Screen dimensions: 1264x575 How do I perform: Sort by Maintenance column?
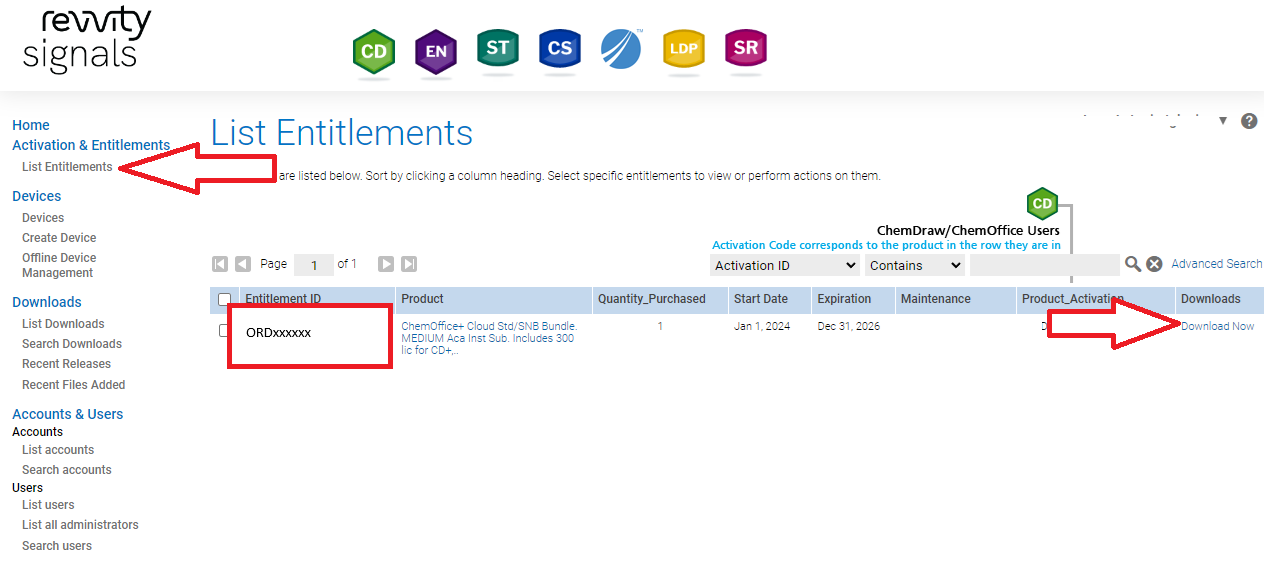(x=936, y=299)
